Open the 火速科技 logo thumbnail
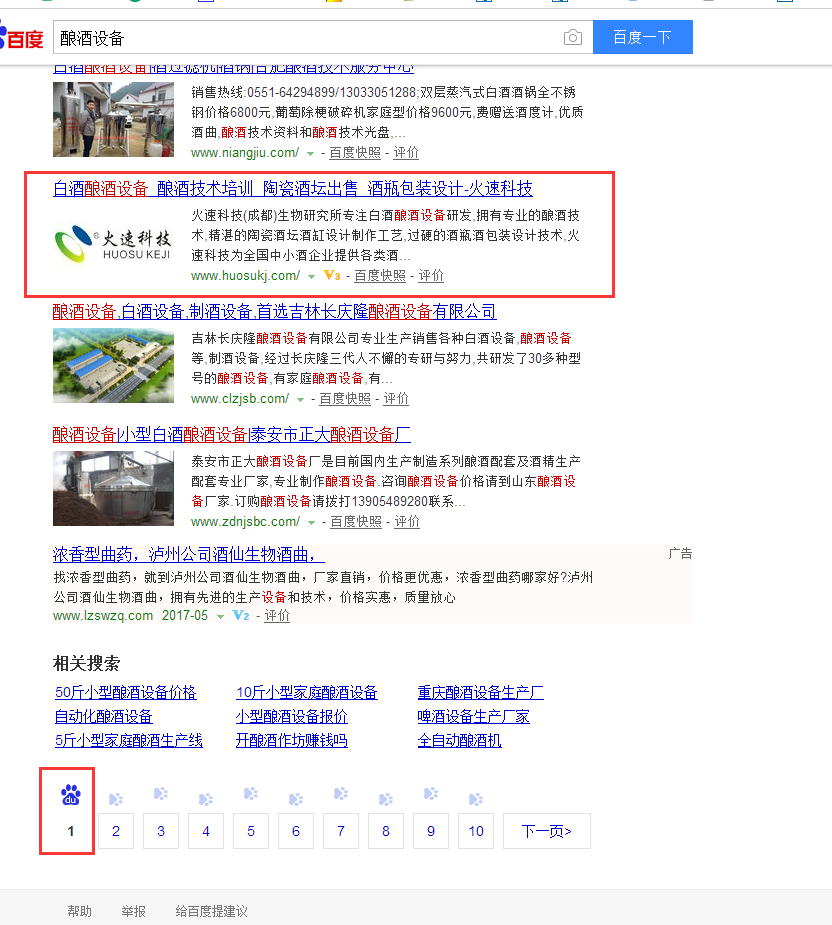This screenshot has width=832, height=925. (113, 243)
